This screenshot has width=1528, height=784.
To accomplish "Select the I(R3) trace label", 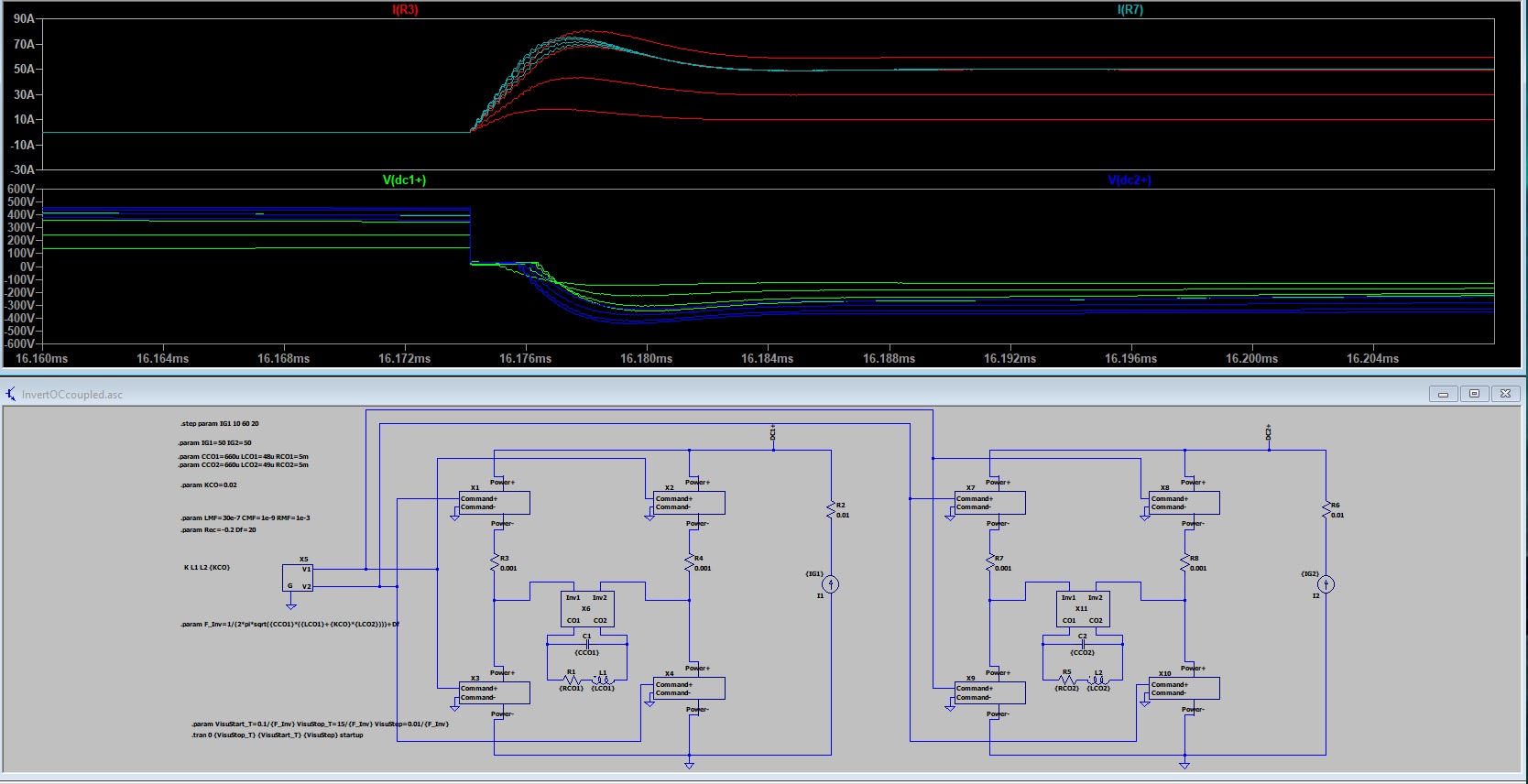I will (405, 10).
